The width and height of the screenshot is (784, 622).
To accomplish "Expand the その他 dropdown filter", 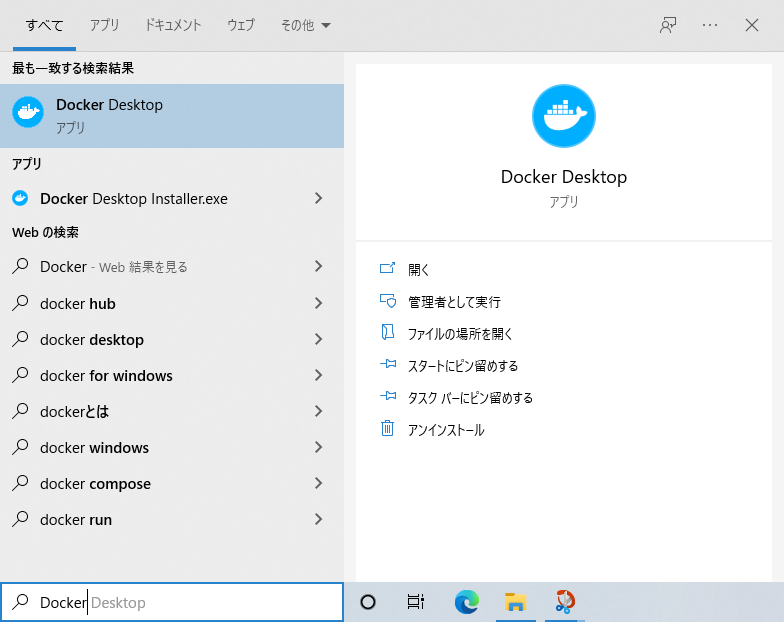I will pos(305,25).
